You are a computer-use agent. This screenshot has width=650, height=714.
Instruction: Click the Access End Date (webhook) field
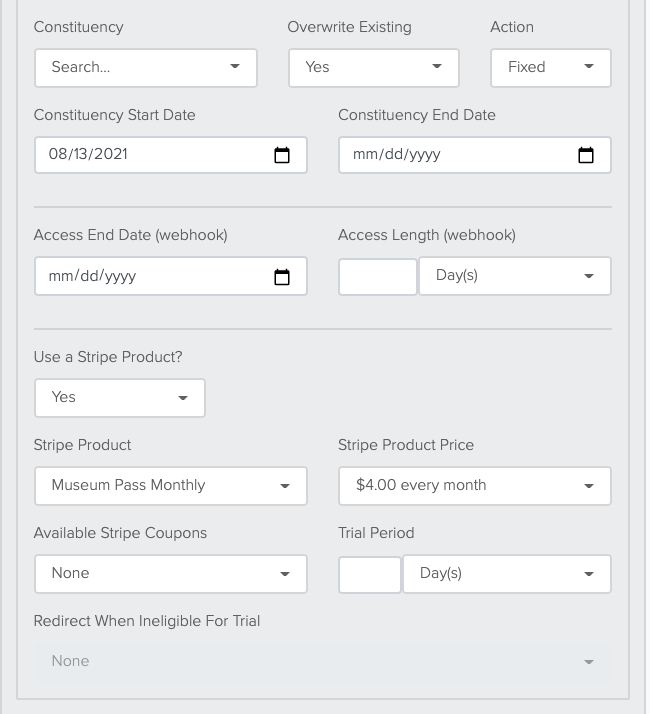pos(171,276)
